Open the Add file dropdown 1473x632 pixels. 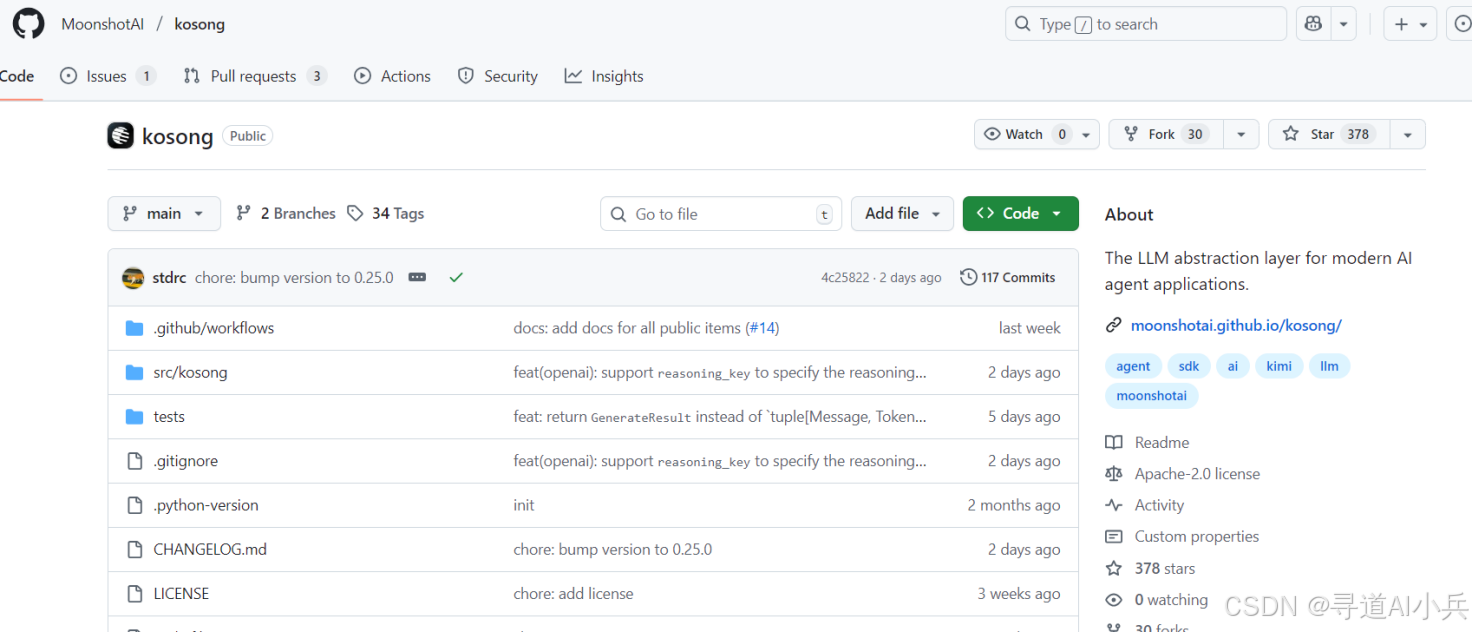(902, 213)
